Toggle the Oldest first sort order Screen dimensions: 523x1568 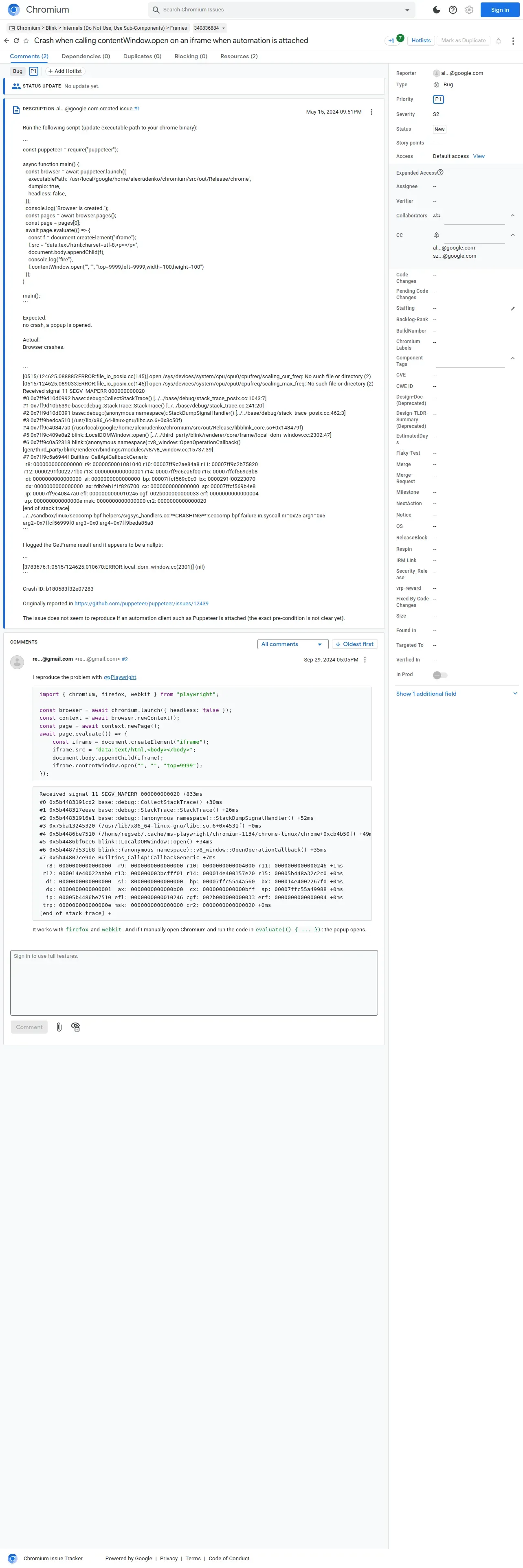pyautogui.click(x=354, y=644)
